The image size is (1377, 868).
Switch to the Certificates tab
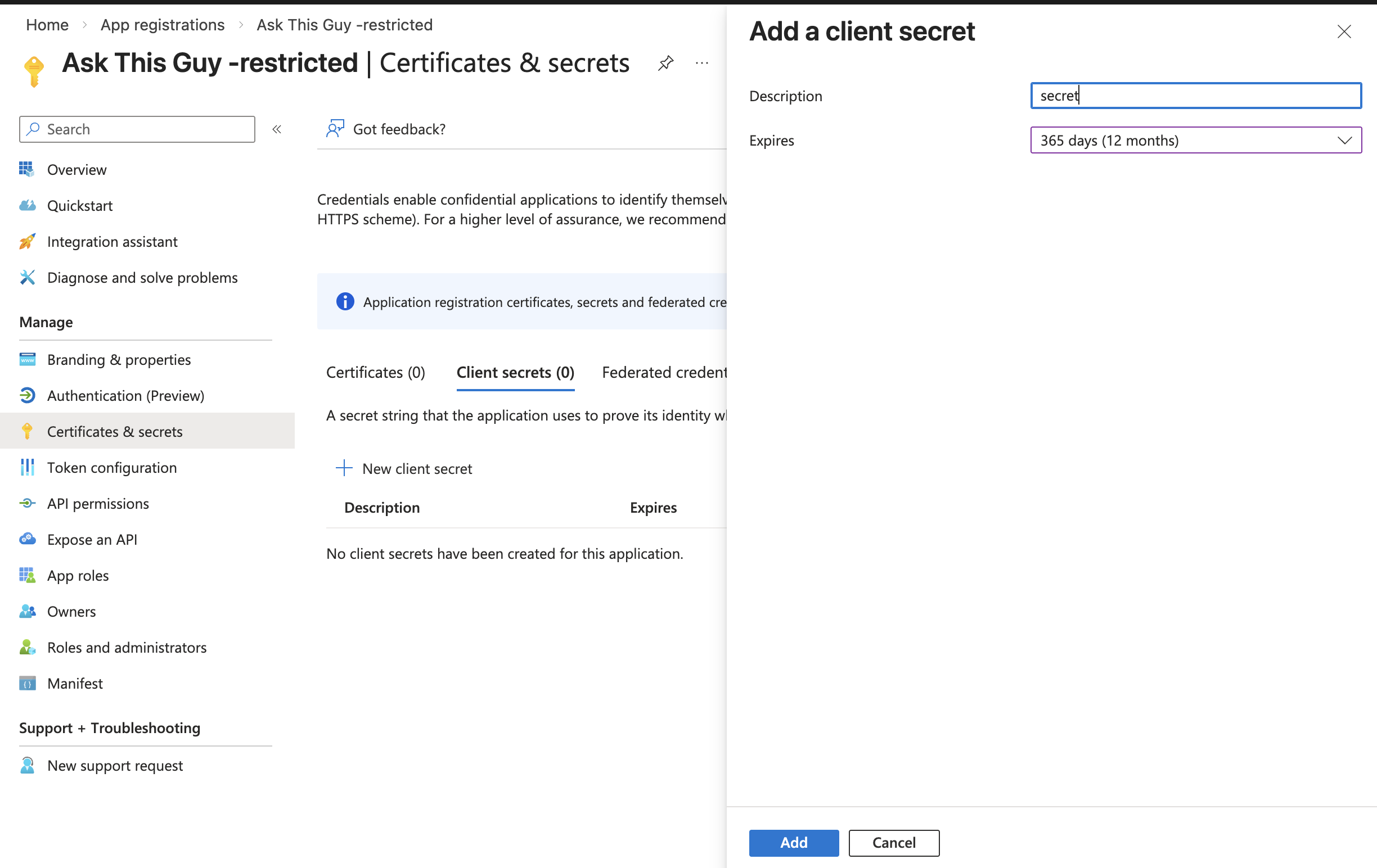375,372
